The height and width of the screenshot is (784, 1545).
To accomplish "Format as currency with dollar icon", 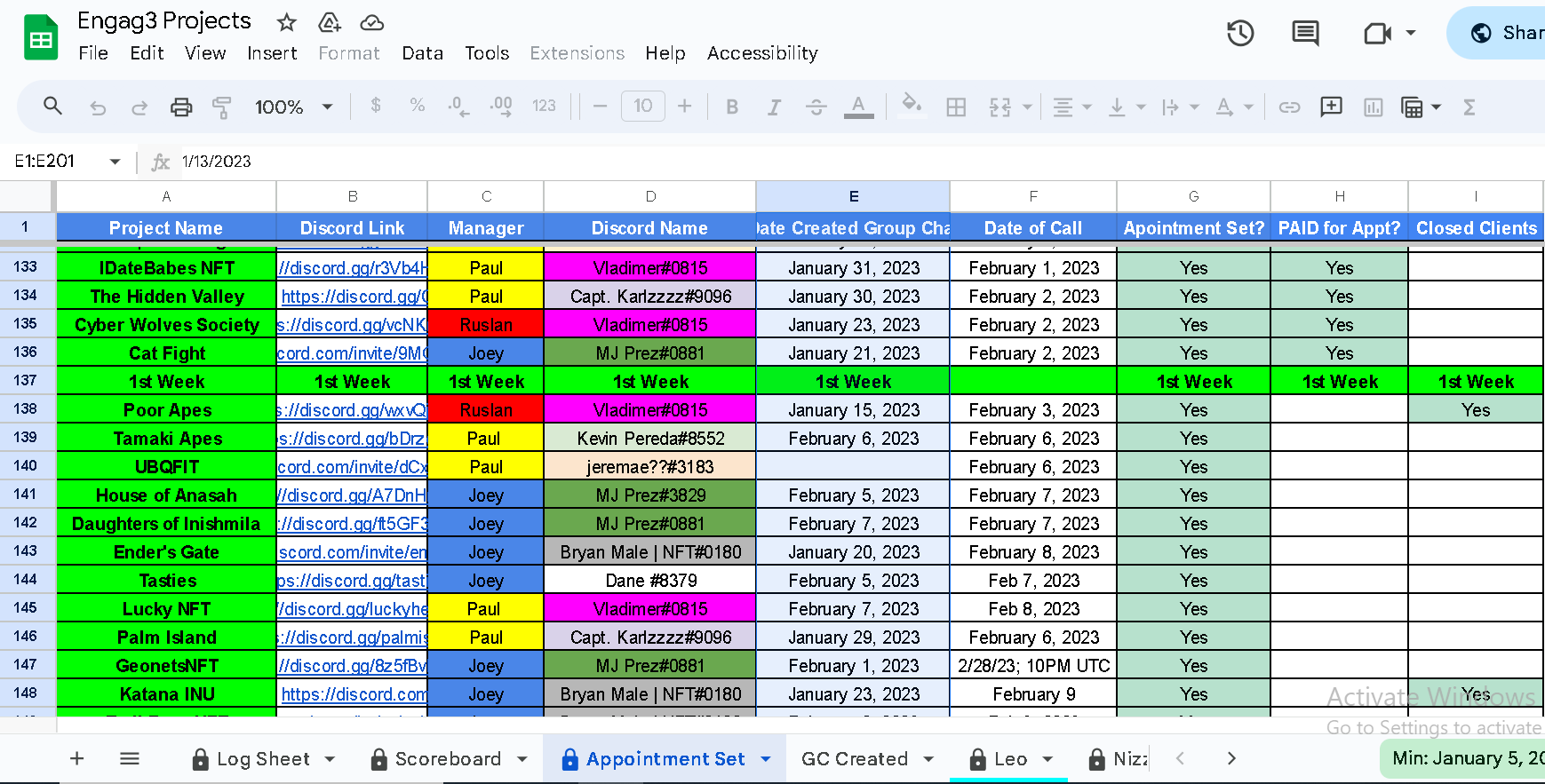I will pos(376,106).
